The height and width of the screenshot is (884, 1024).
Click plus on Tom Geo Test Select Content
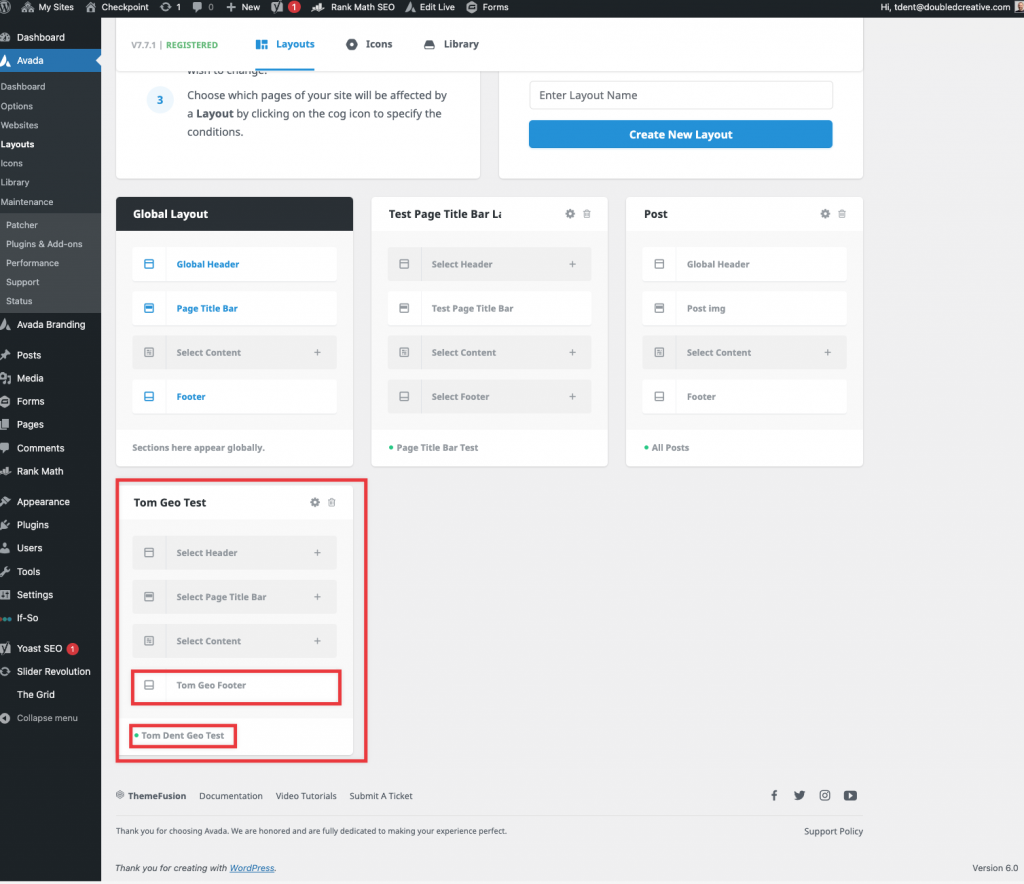(317, 641)
